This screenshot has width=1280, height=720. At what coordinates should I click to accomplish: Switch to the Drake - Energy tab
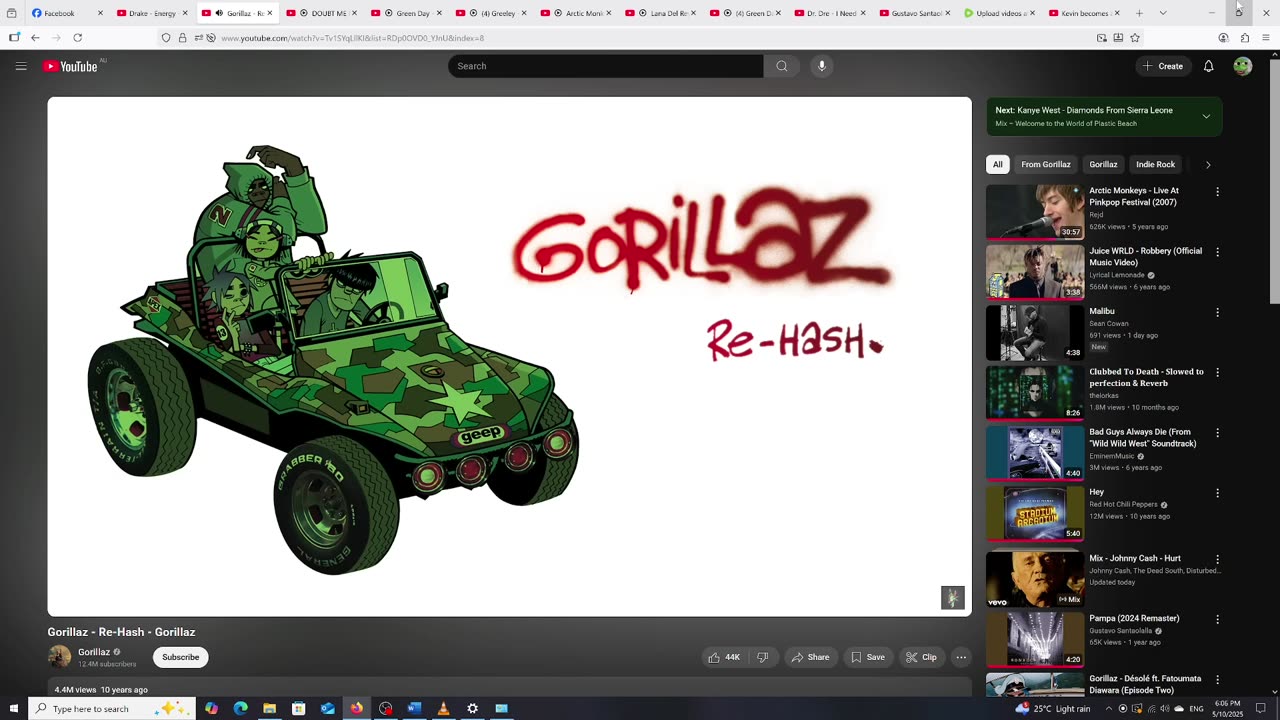pyautogui.click(x=152, y=13)
